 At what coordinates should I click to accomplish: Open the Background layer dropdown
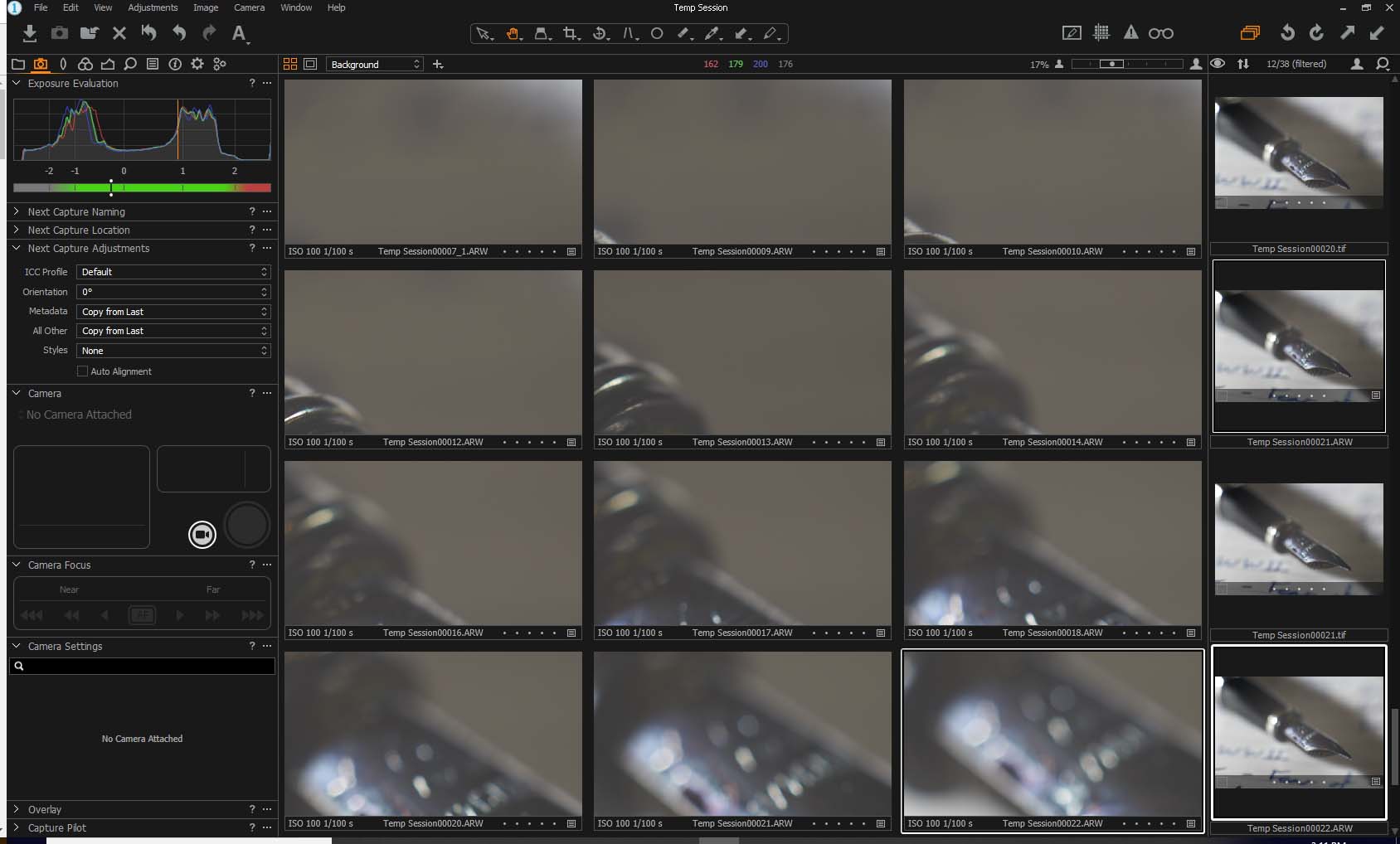[x=375, y=64]
